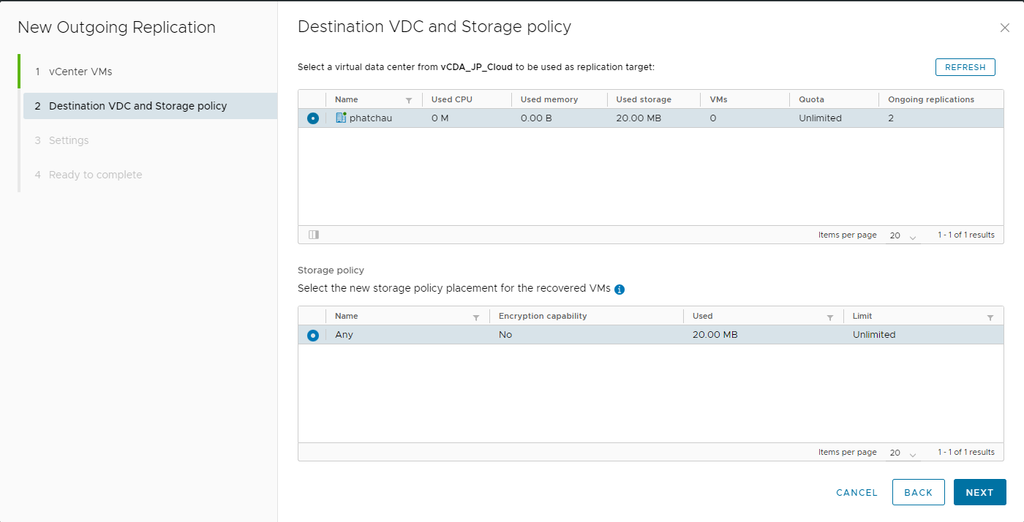1024x522 pixels.
Task: Cancel the outgoing replication wizard
Action: point(856,493)
